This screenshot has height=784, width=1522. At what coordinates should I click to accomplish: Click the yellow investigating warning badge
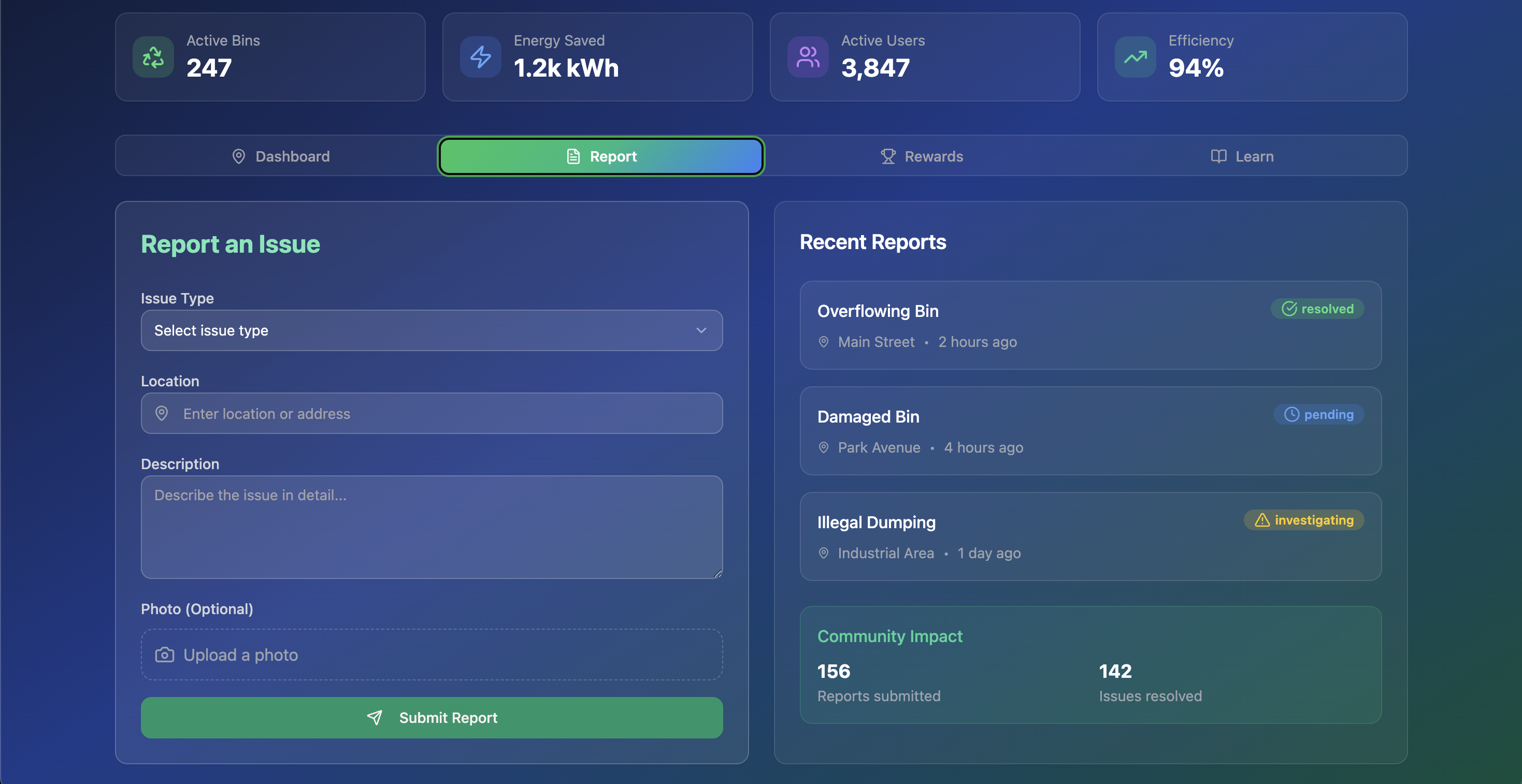click(x=1303, y=520)
